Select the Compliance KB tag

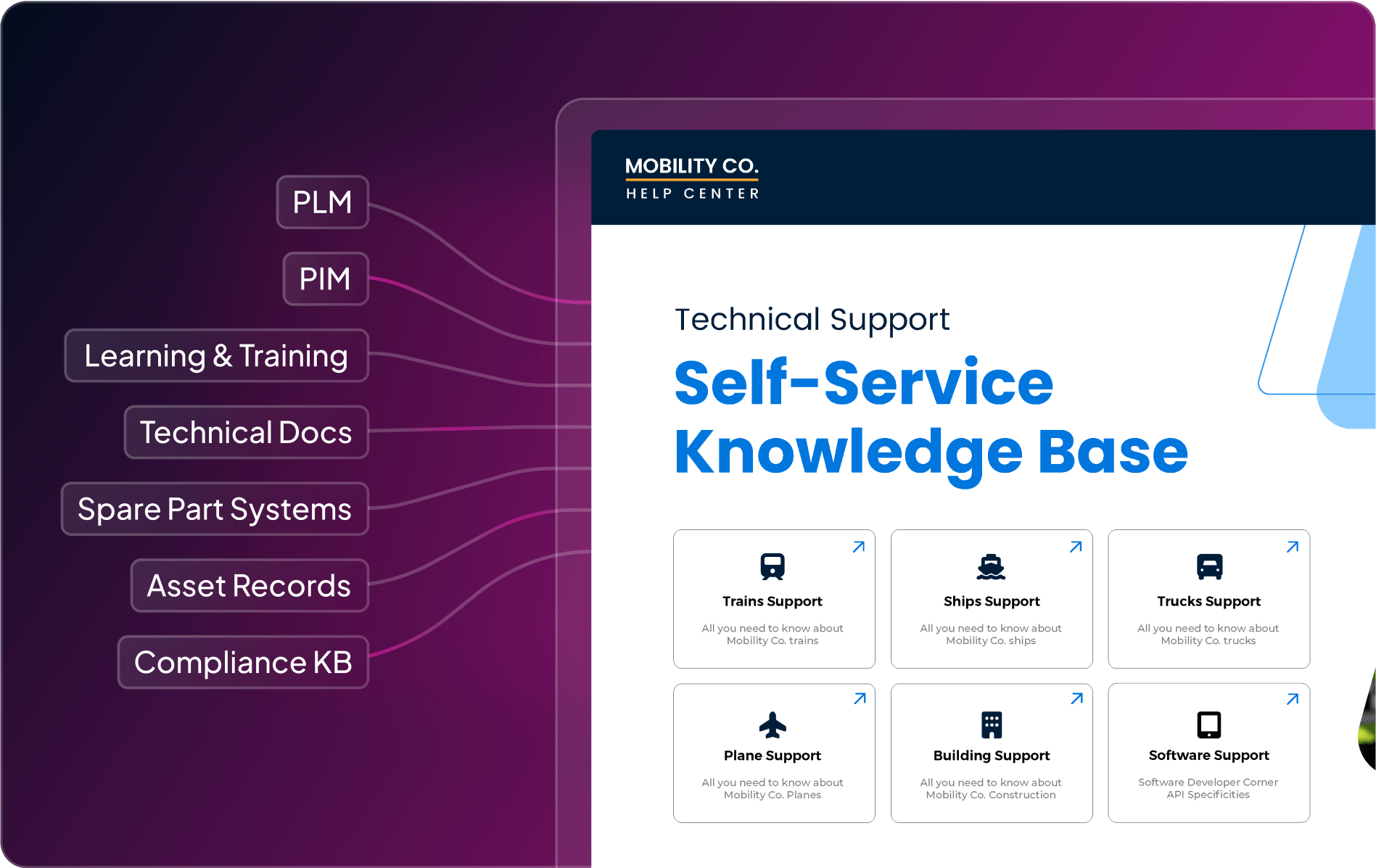tap(243, 663)
